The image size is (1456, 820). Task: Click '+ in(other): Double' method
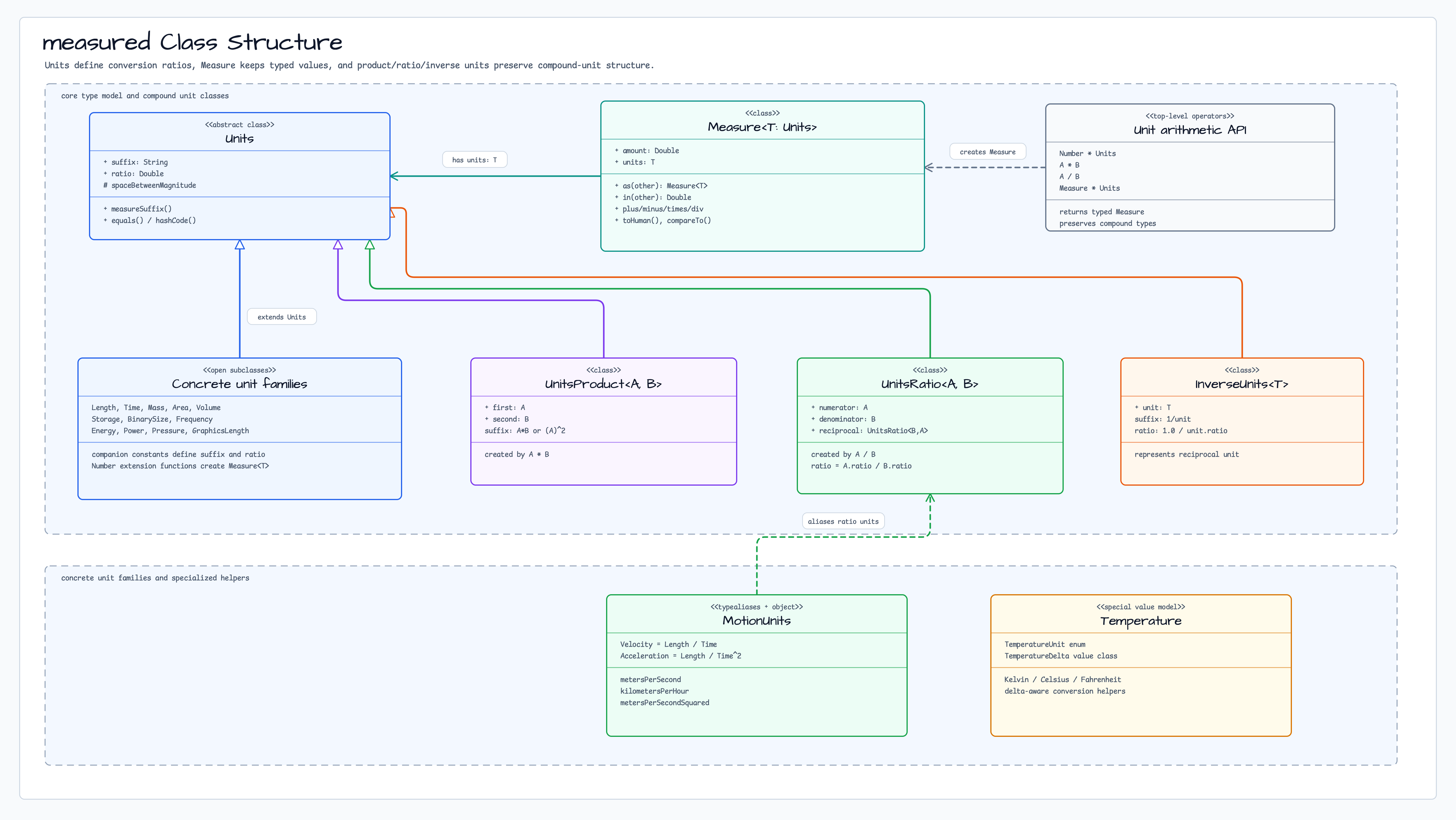pyautogui.click(x=653, y=197)
